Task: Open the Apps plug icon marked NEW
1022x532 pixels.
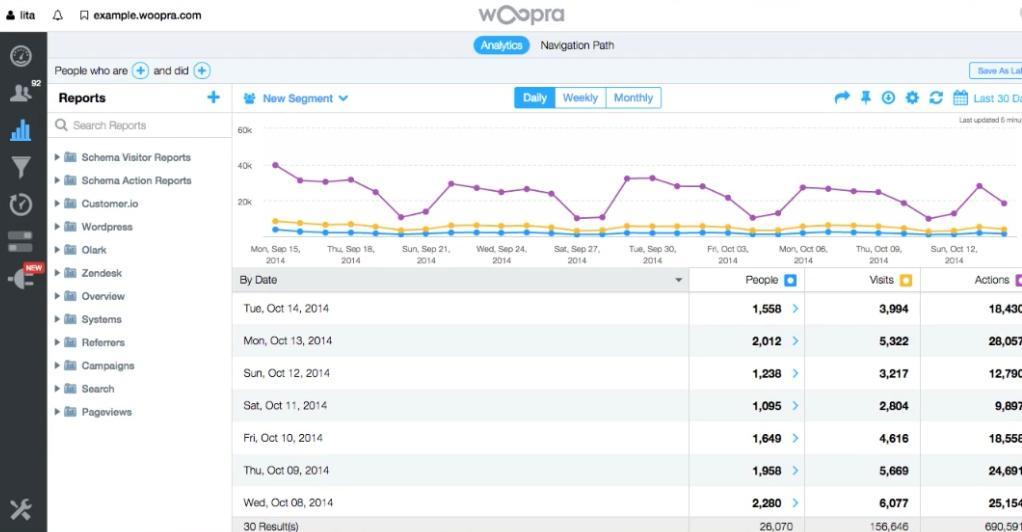Action: [x=21, y=279]
